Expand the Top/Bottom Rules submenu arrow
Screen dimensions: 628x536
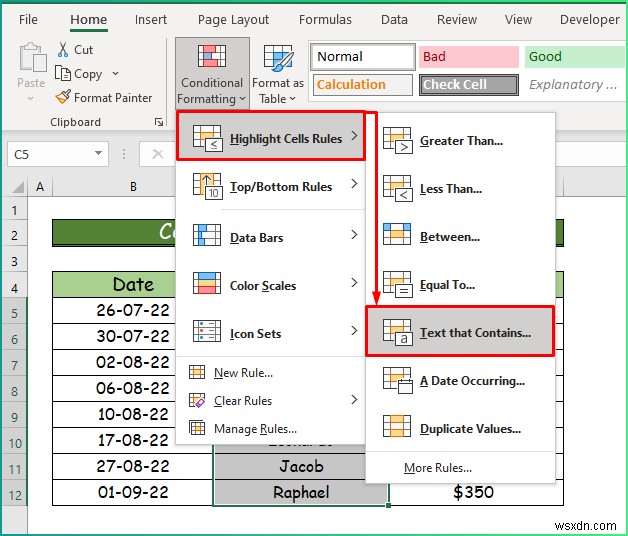click(354, 184)
